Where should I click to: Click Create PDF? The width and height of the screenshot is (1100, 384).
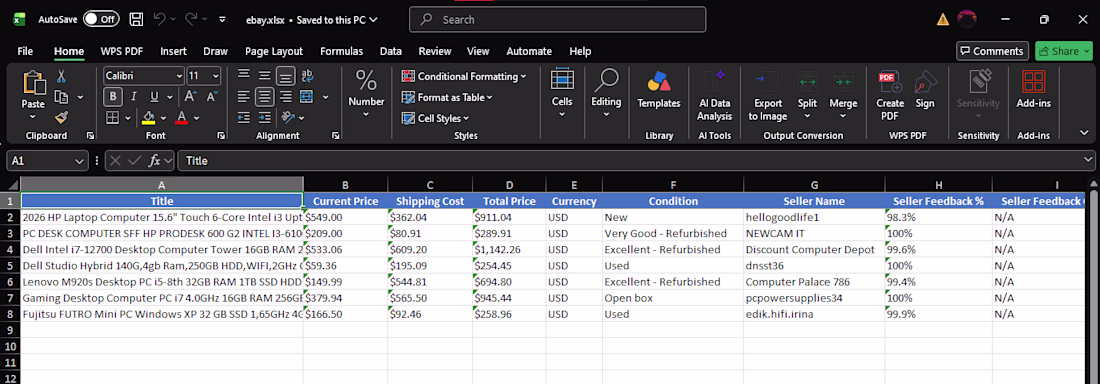890,96
